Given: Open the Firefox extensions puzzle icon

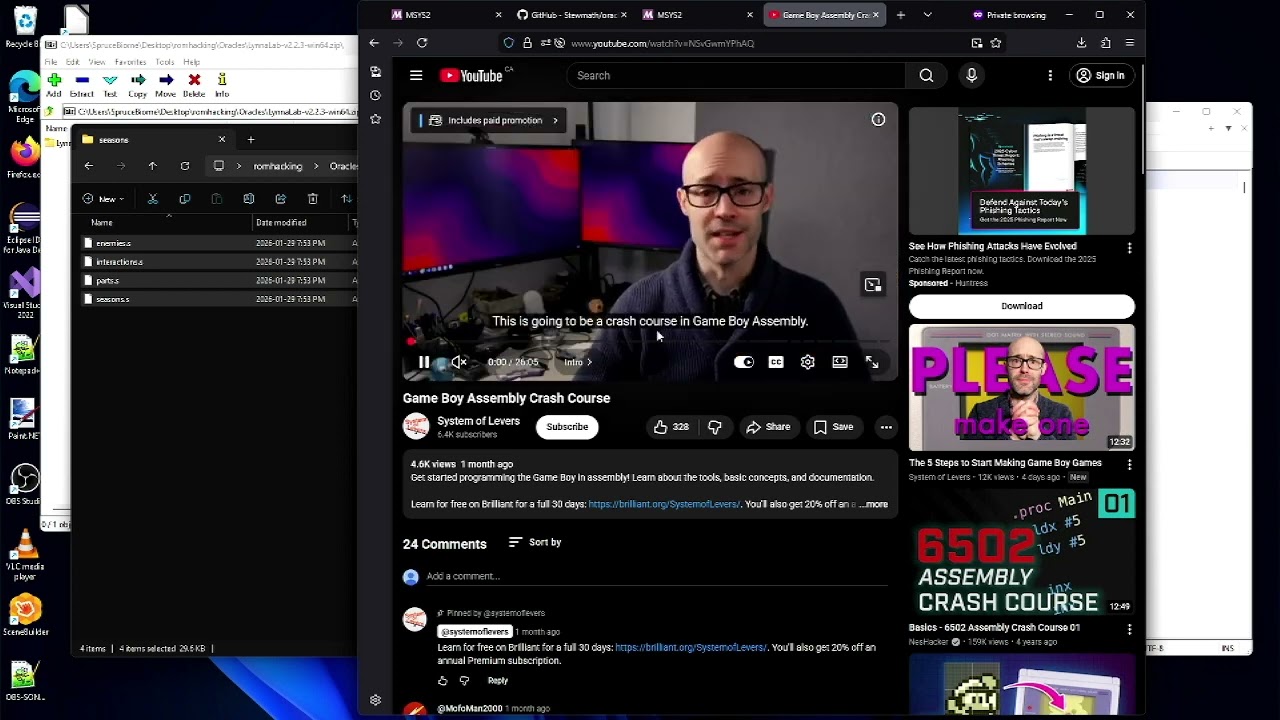Looking at the screenshot, I should click(x=1105, y=43).
